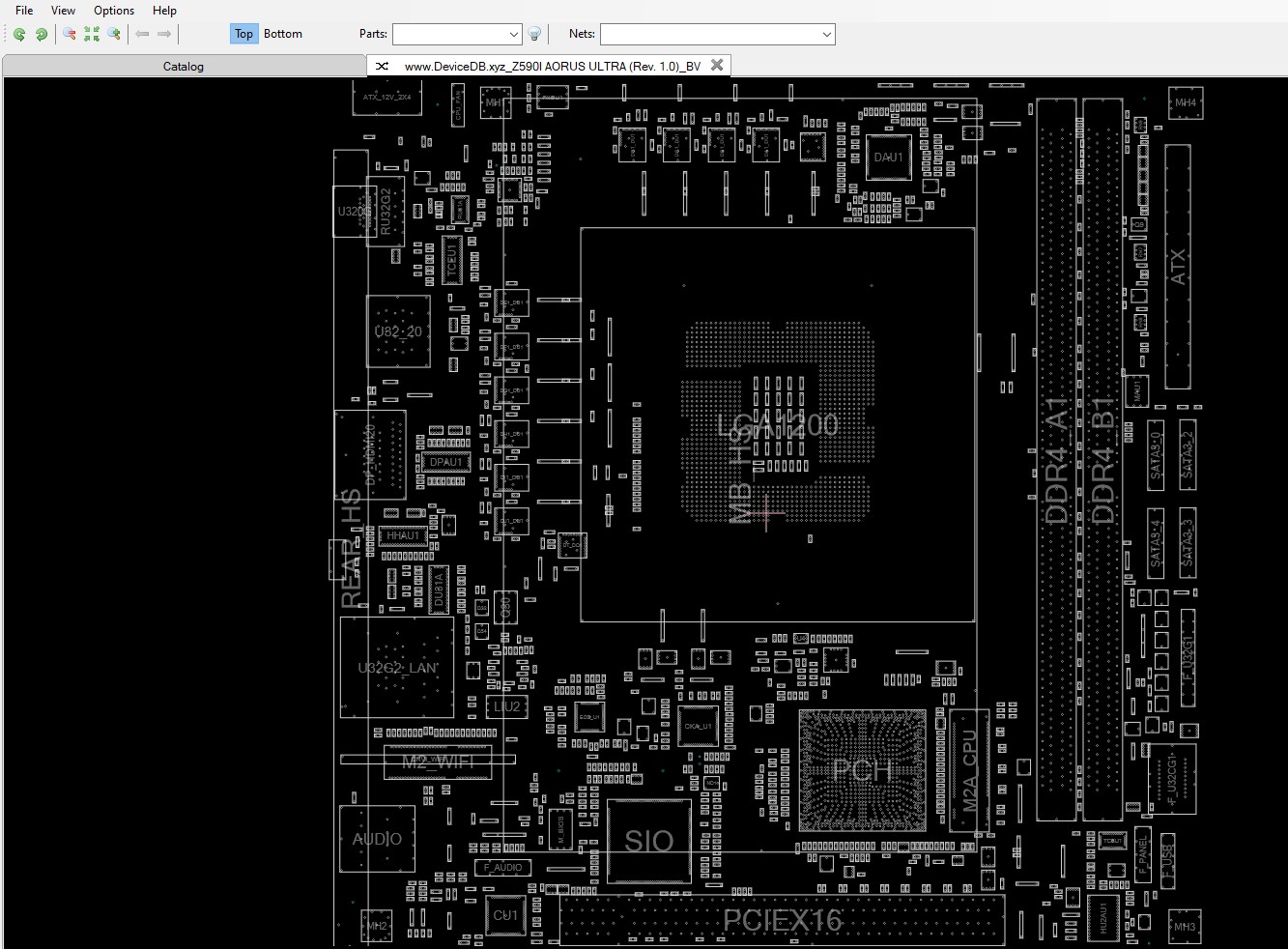This screenshot has height=949, width=1288.
Task: Select the MH1 mounting hole
Action: tap(494, 101)
